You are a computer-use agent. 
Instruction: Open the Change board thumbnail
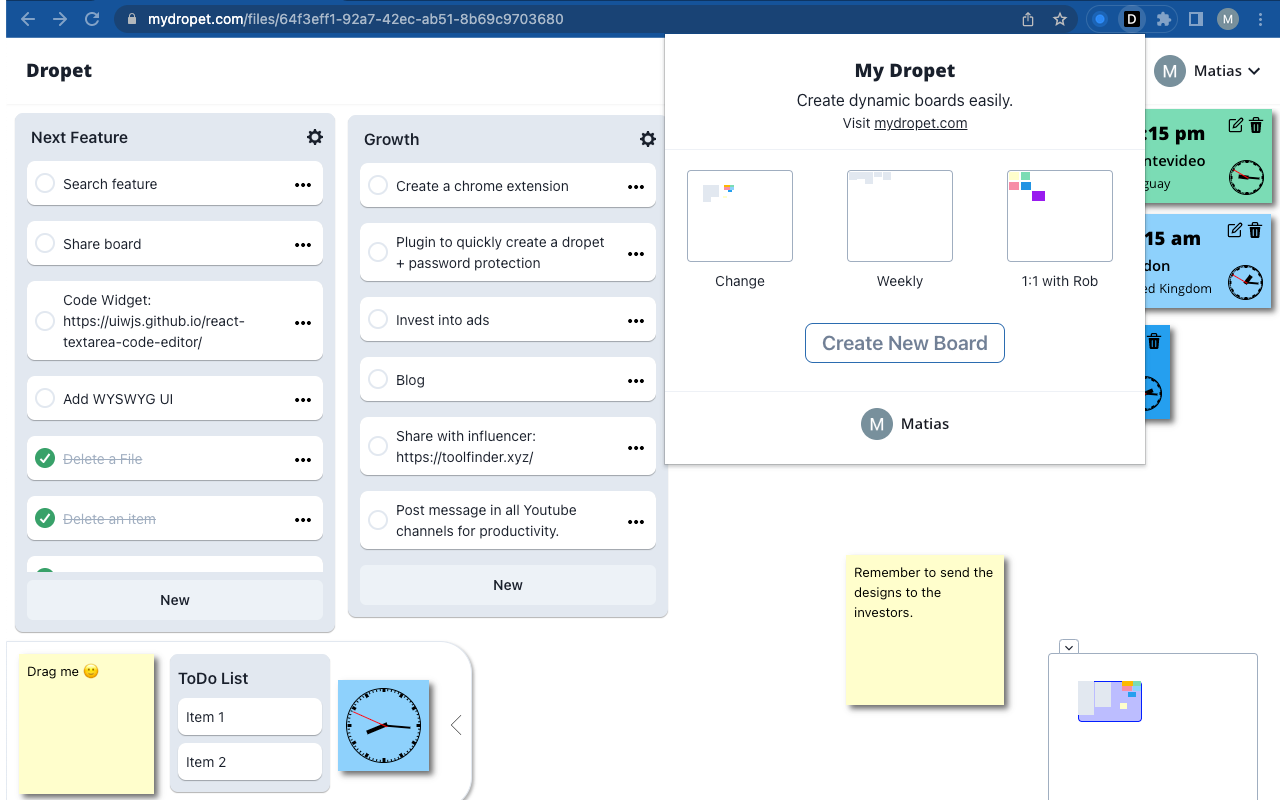point(740,216)
